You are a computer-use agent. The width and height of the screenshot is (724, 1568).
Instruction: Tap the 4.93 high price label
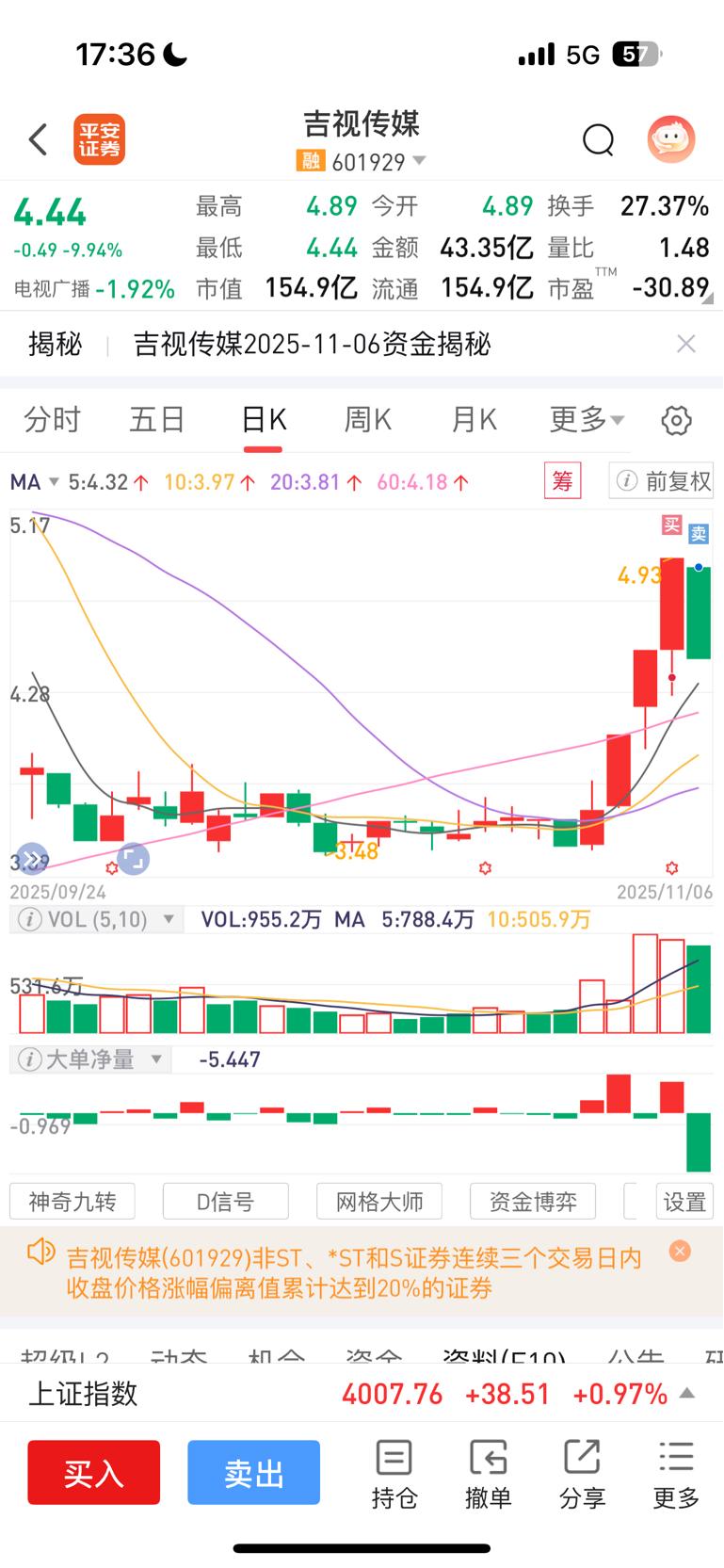[x=640, y=574]
